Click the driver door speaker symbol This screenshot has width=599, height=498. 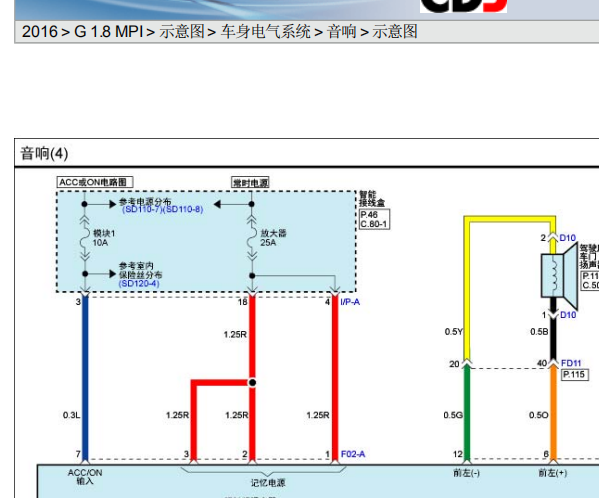(559, 276)
